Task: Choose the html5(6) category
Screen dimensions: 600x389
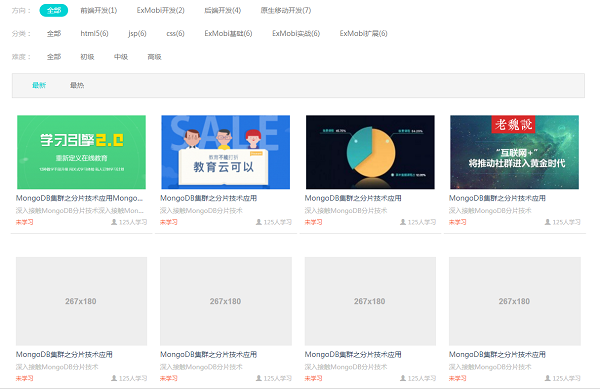Action: (x=94, y=34)
